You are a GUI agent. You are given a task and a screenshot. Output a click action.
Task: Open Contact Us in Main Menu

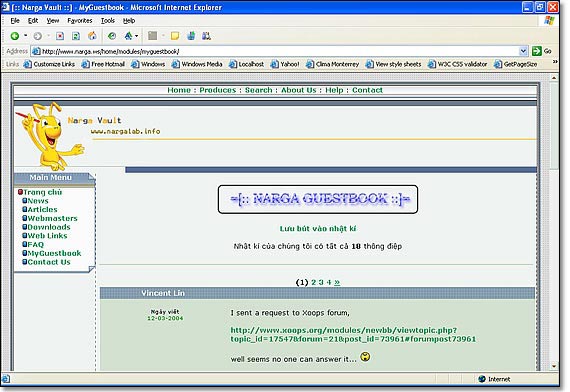click(x=49, y=262)
